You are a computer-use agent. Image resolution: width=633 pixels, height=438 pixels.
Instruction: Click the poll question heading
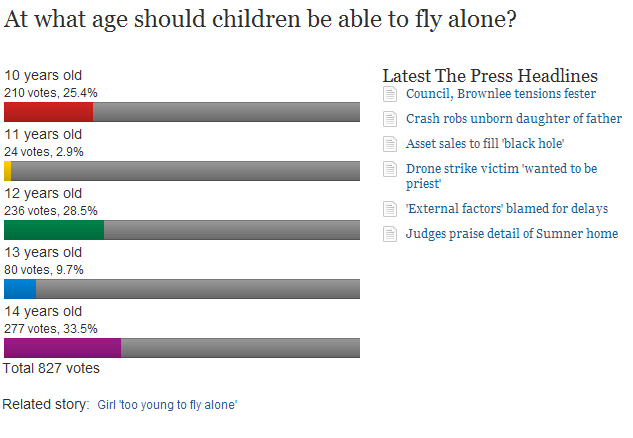tap(260, 20)
